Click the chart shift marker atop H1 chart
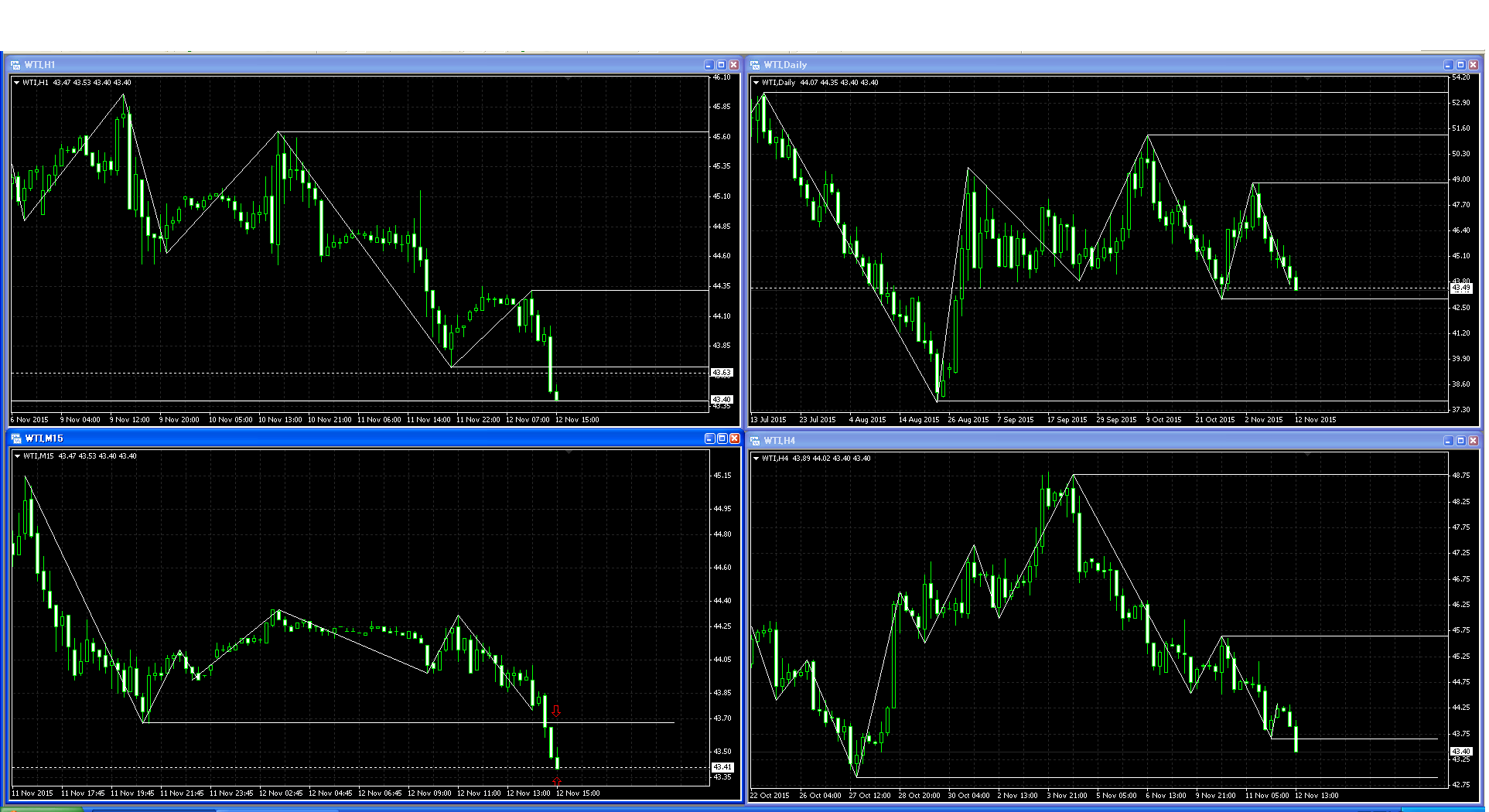The width and height of the screenshot is (1489, 812). click(x=569, y=79)
